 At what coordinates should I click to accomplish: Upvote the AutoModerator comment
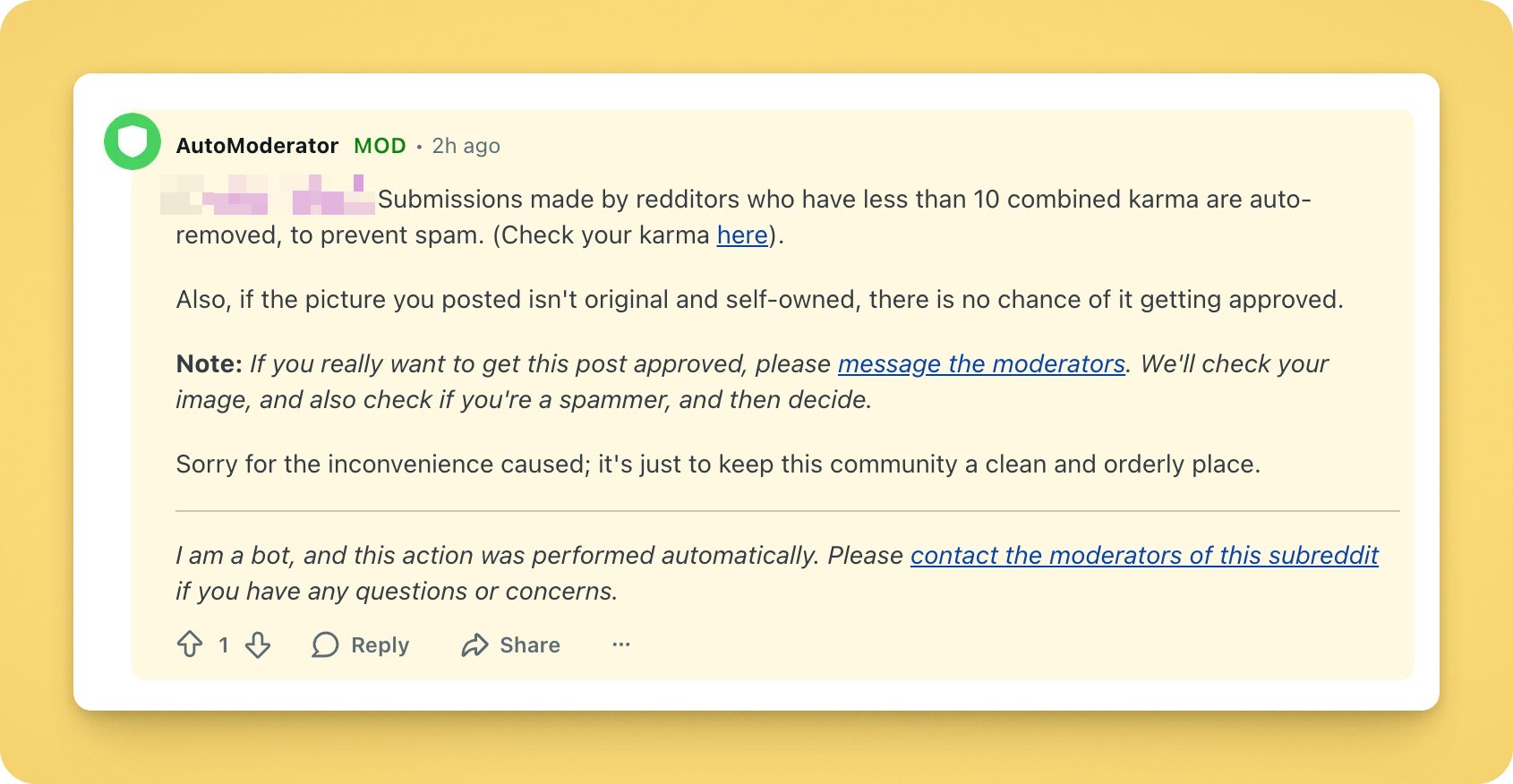(x=190, y=644)
